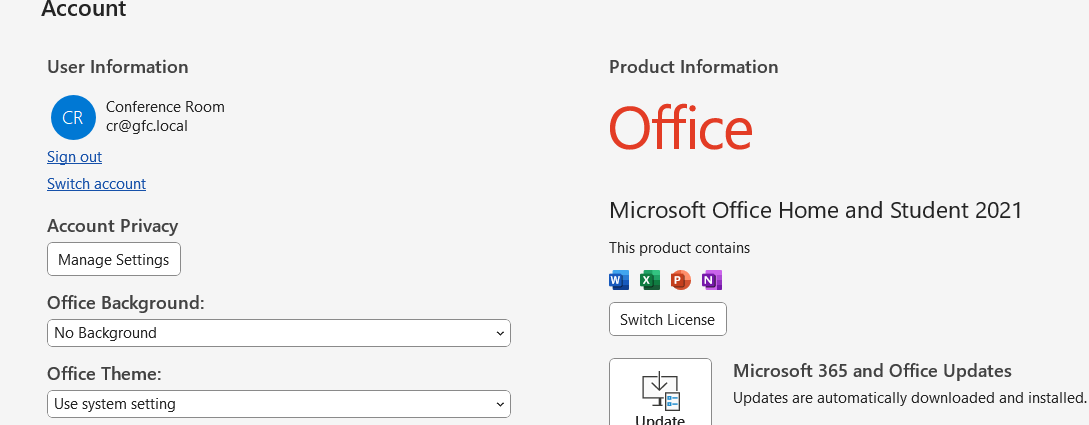Click the Switch account link
Screen dimensions: 1089x425
[96, 184]
